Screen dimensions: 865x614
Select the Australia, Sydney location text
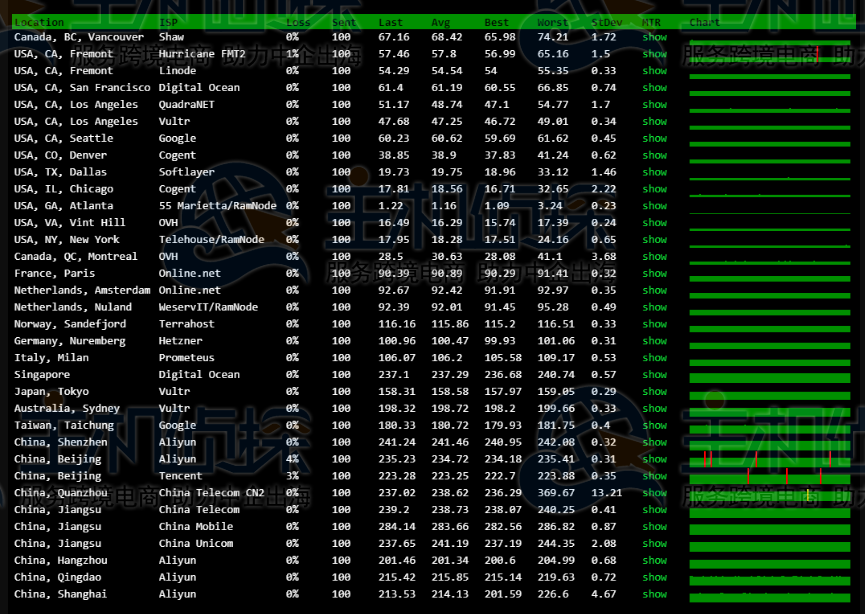[x=66, y=408]
